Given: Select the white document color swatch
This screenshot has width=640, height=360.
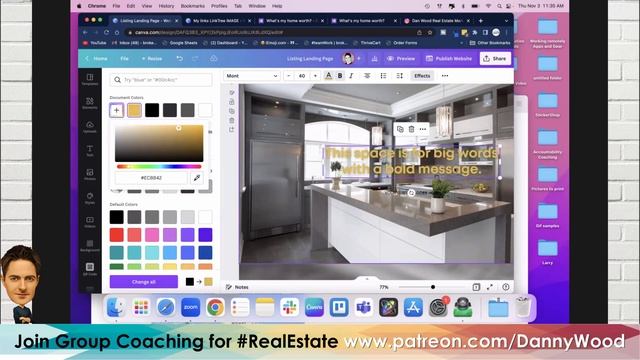Looking at the screenshot, I should point(205,110).
